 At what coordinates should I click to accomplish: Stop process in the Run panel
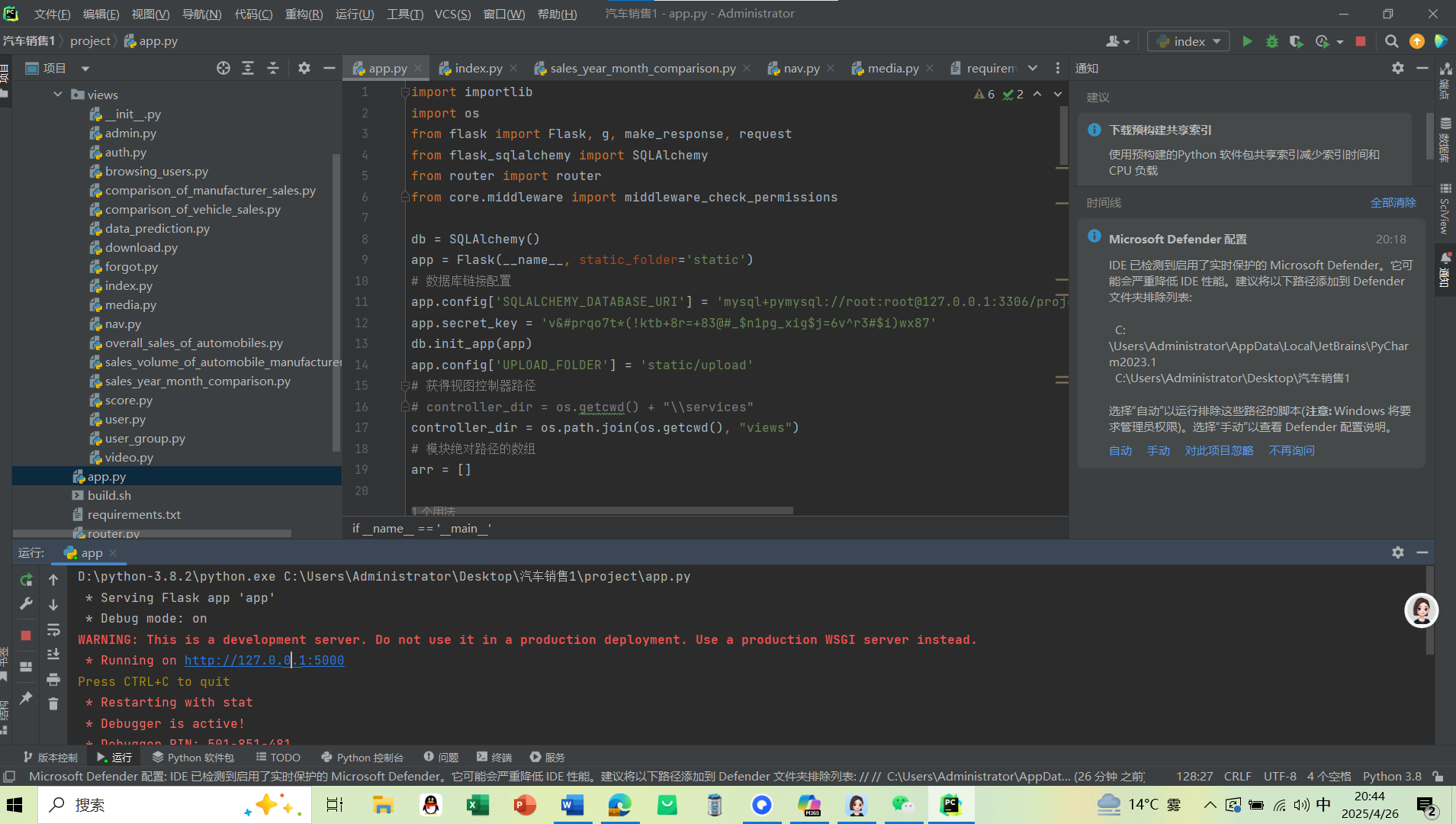[x=26, y=635]
